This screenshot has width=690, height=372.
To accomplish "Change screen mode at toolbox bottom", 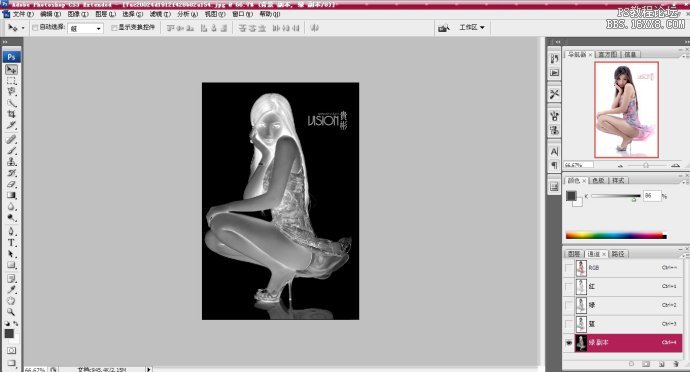I will [11, 363].
